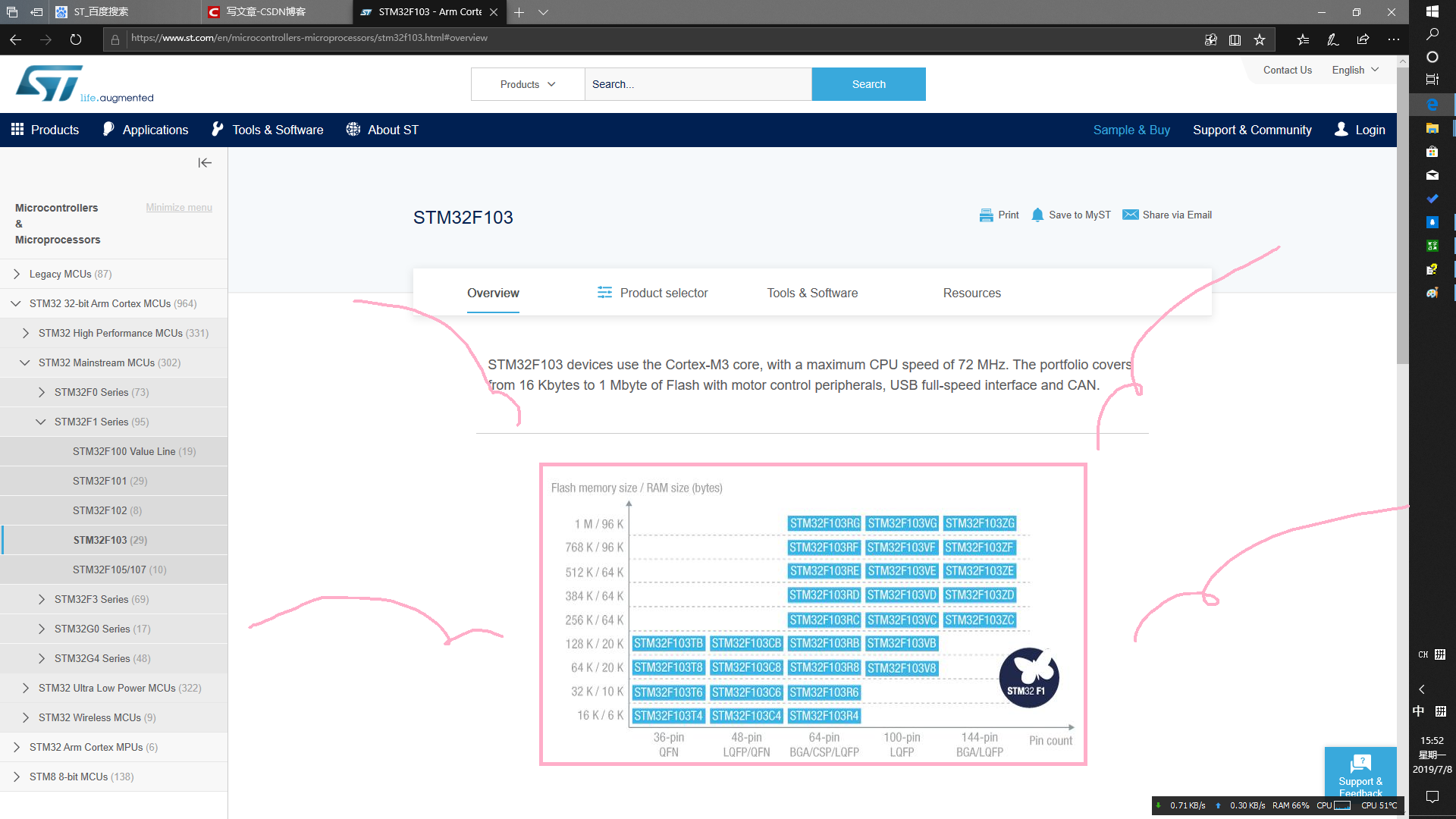Open browser settings and more ellipsis
Screen dimensions: 1456x819
(1394, 39)
